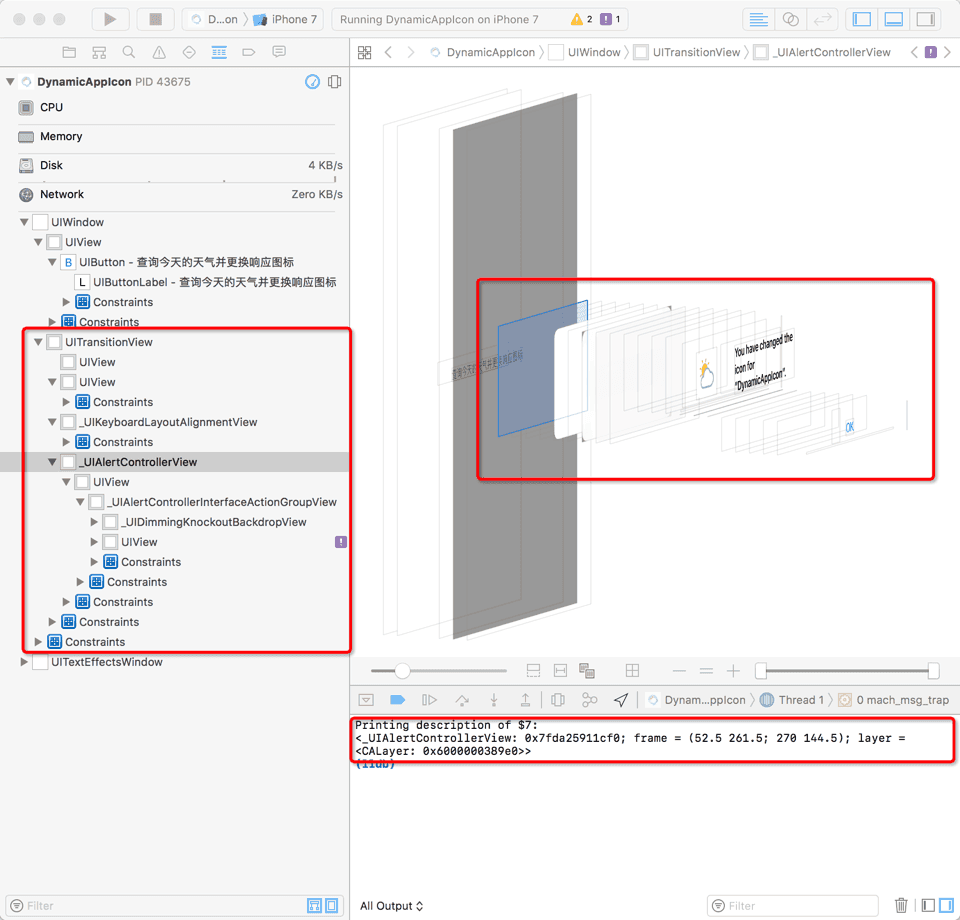Click the Run (play) button in the toolbar
The image size is (960, 920).
(x=110, y=19)
